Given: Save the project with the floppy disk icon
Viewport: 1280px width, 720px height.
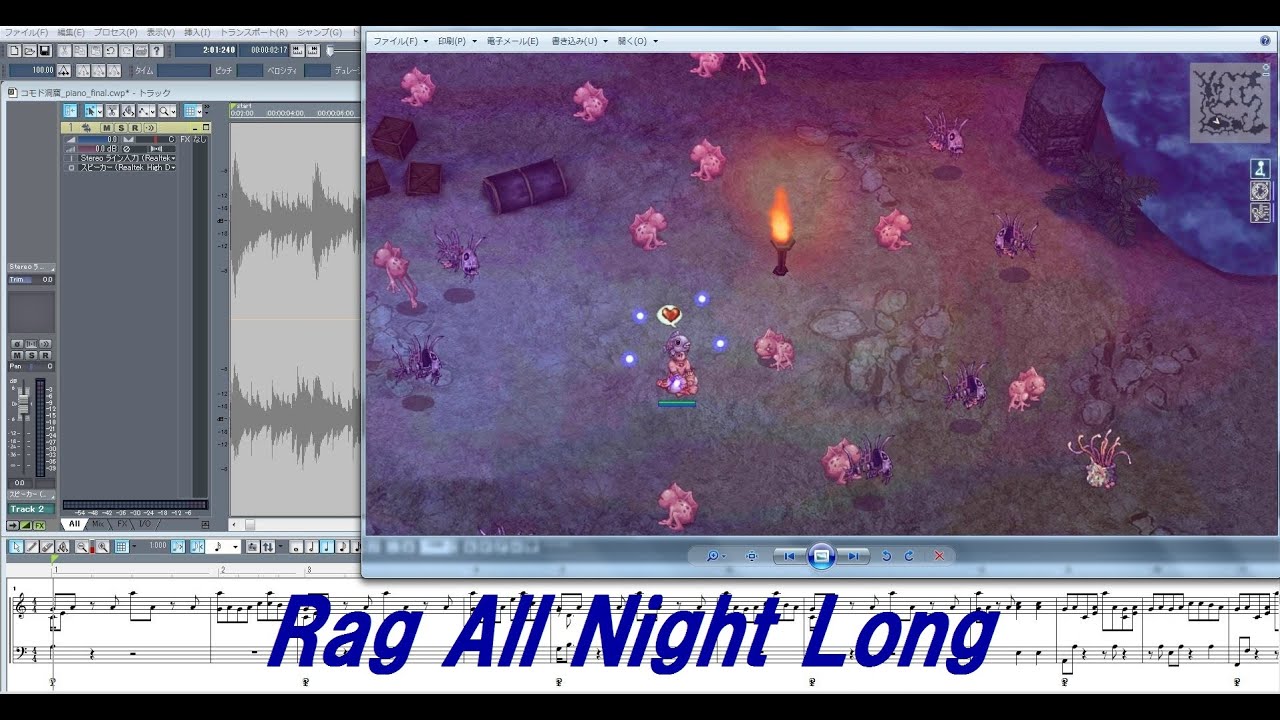Looking at the screenshot, I should pos(45,51).
